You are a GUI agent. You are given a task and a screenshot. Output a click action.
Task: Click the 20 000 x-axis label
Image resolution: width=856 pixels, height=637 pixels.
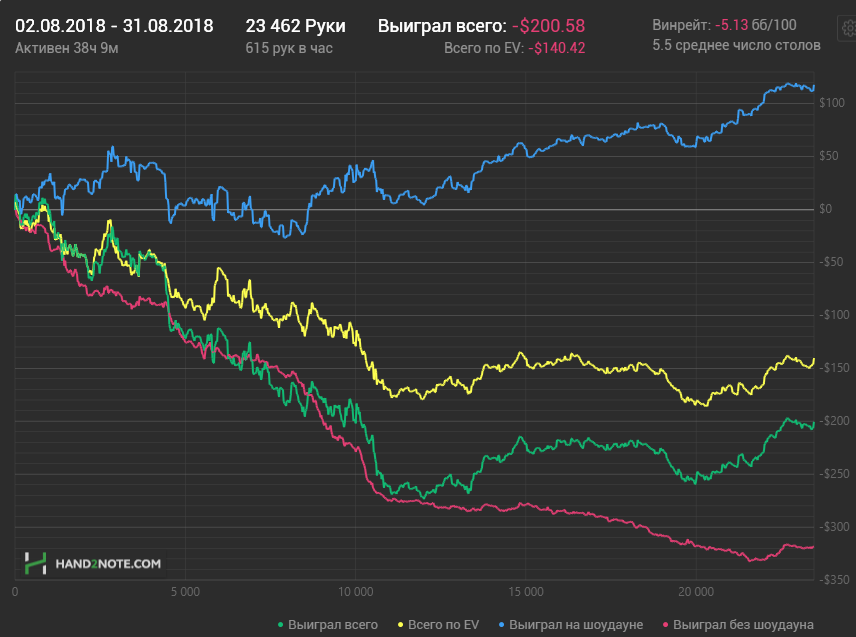pyautogui.click(x=696, y=592)
